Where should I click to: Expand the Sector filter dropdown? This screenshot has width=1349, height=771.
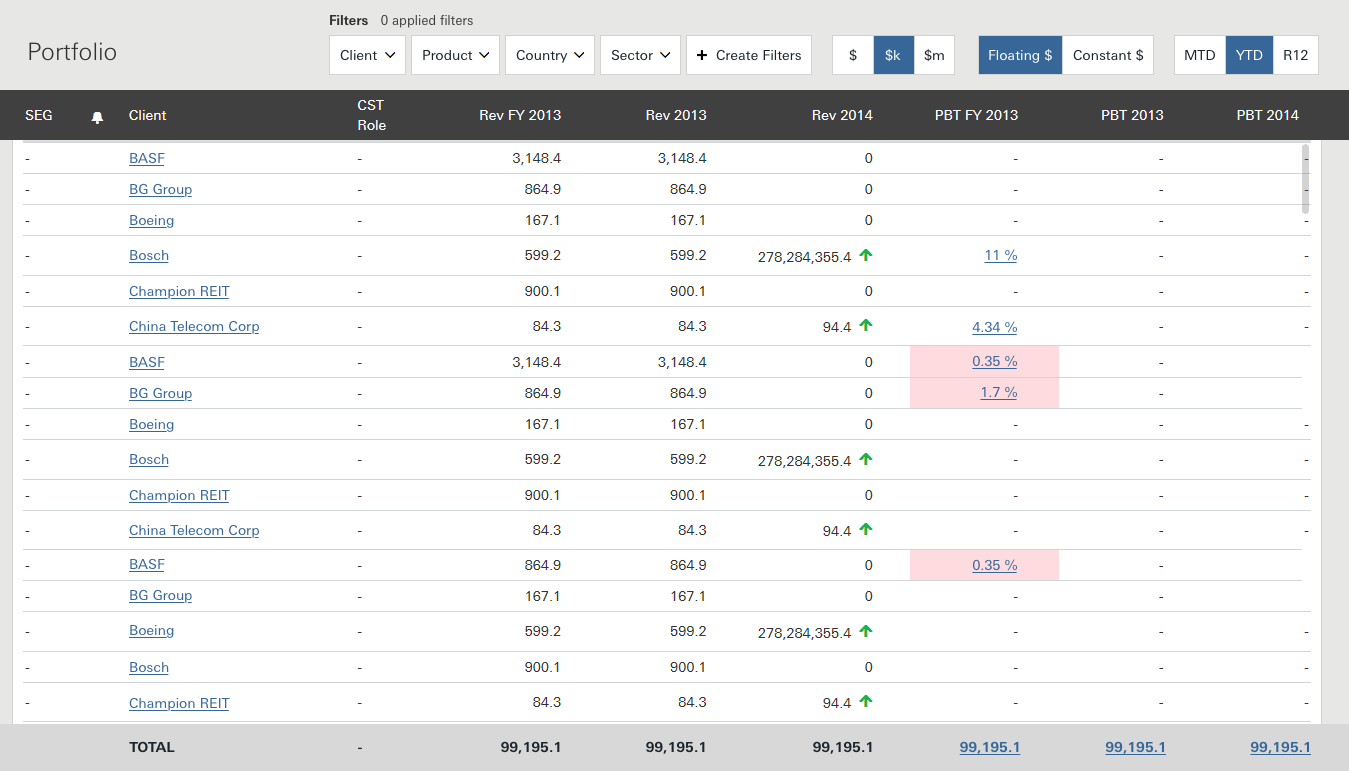point(640,55)
